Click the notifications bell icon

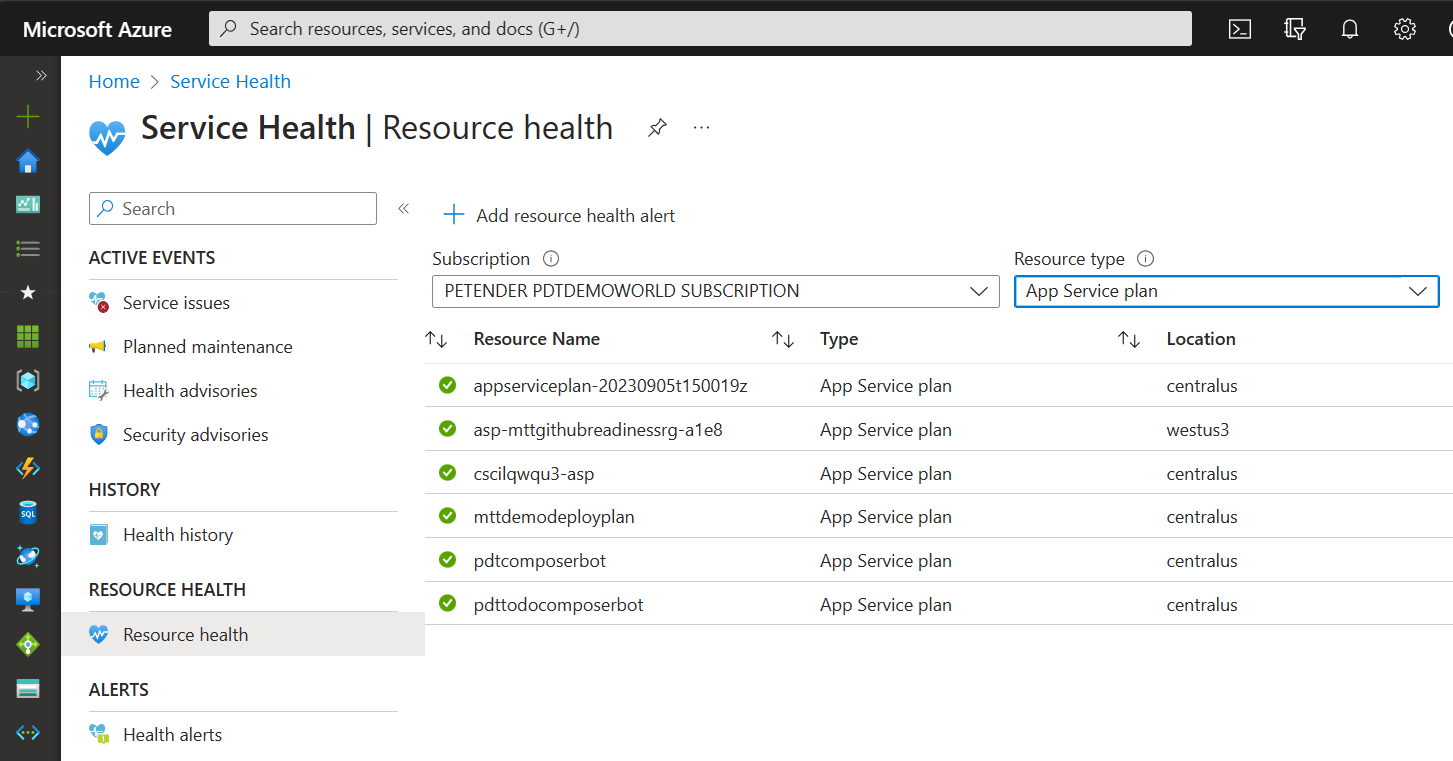tap(1350, 29)
